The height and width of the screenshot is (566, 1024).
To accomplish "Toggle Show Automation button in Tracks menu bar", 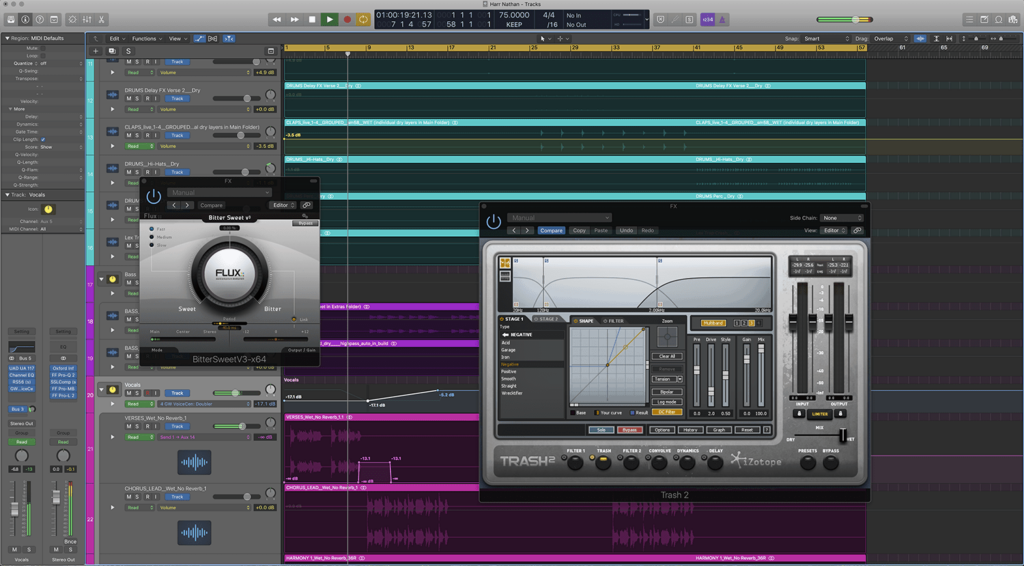I will [200, 39].
